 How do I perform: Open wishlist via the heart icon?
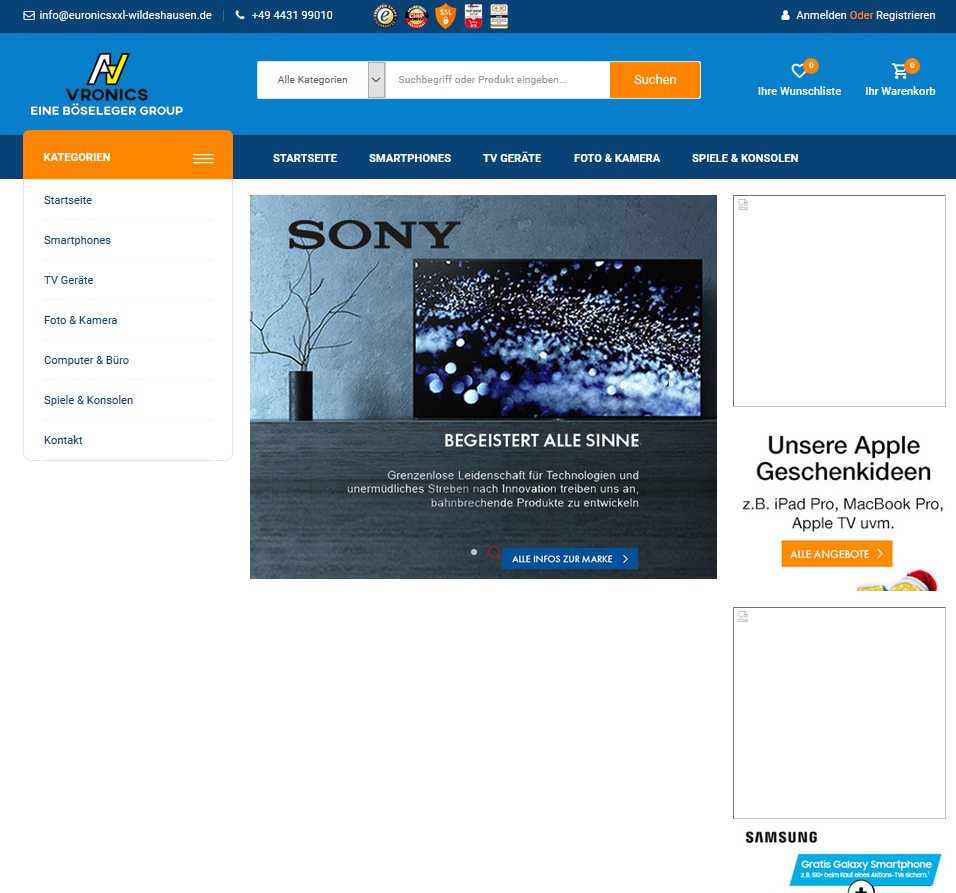pos(799,71)
